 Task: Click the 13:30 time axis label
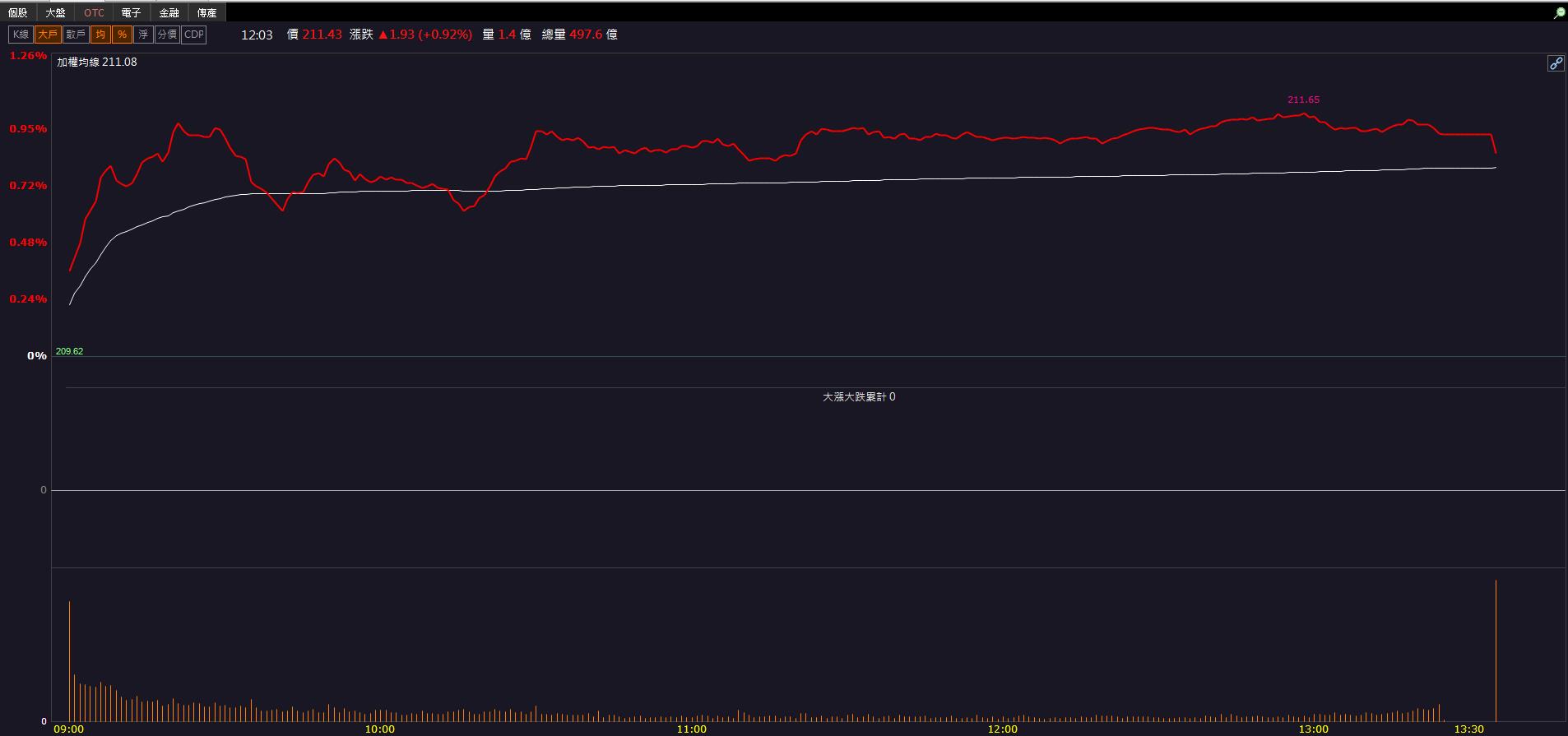[1468, 729]
